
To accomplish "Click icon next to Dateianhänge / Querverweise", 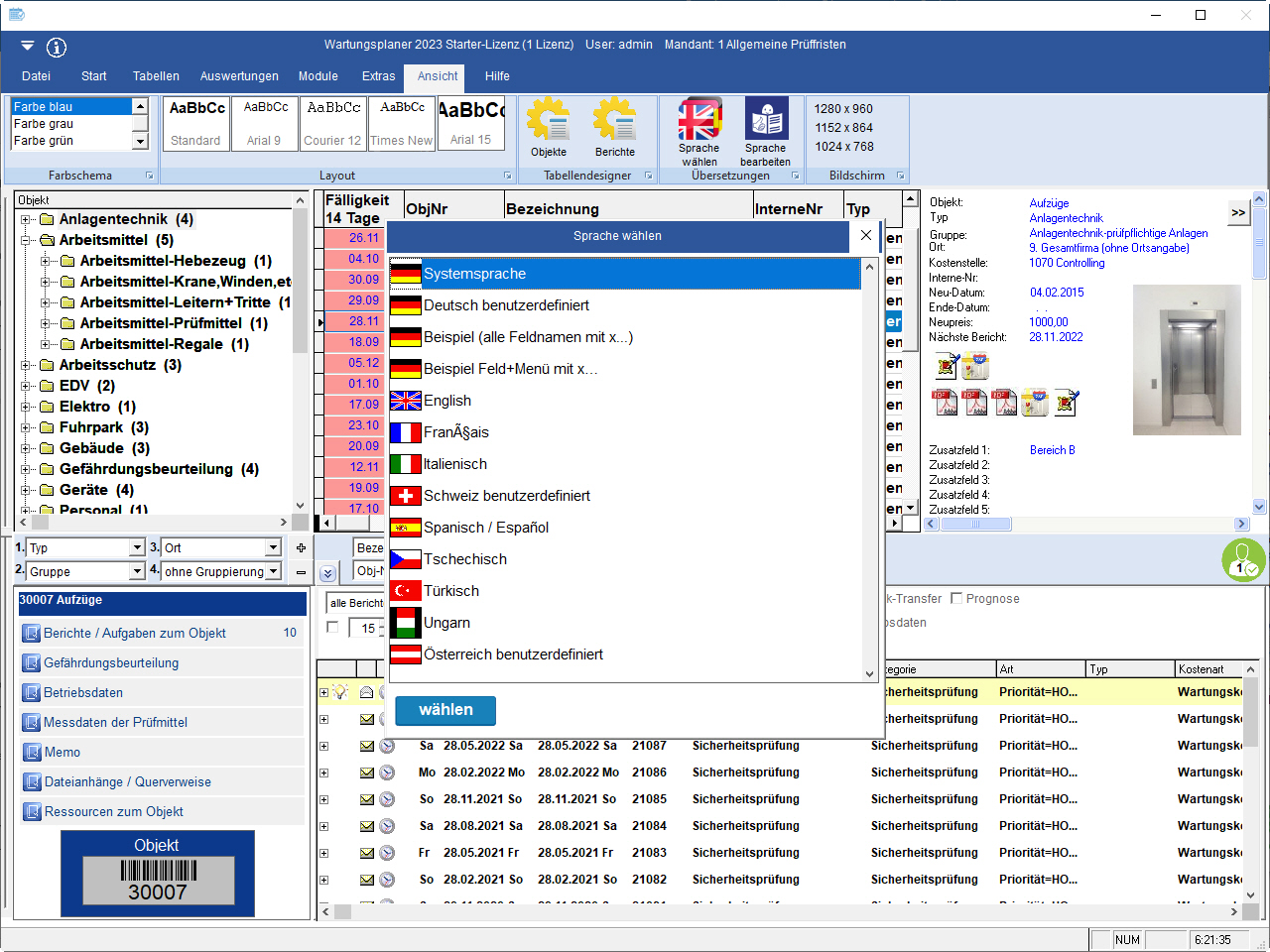I will (x=32, y=781).
